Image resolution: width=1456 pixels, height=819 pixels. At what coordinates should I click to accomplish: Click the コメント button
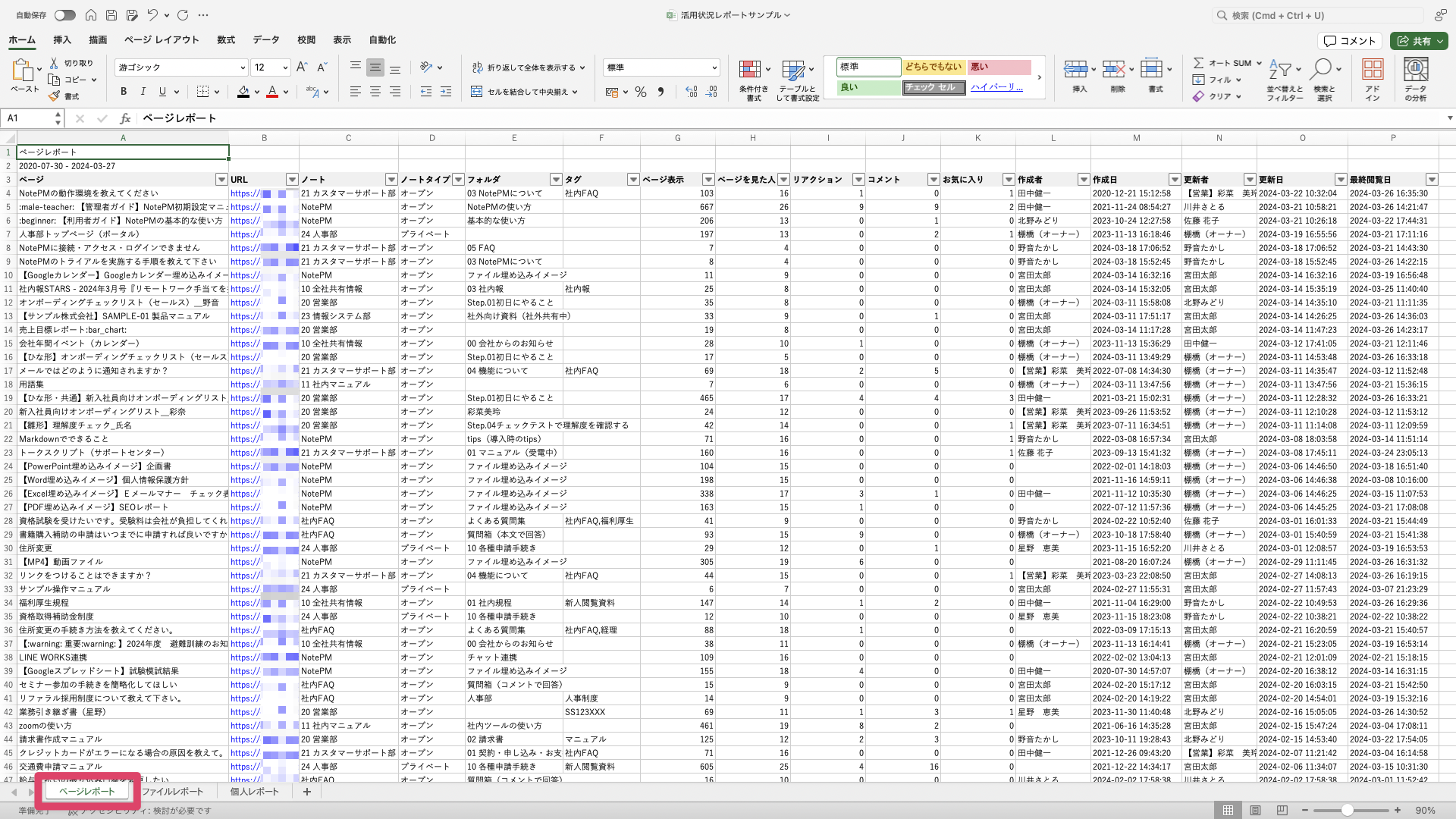[x=1350, y=41]
